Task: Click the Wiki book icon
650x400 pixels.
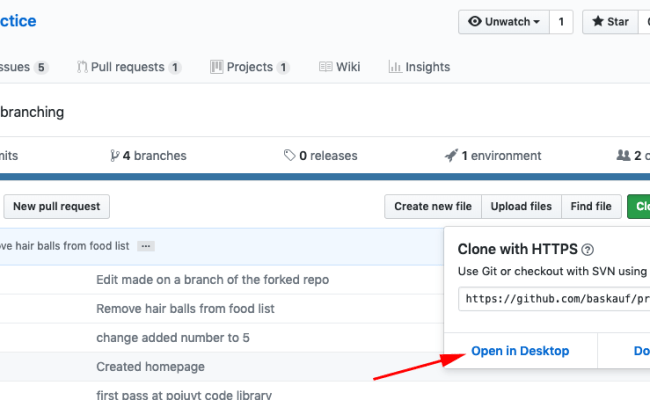Action: [325, 67]
